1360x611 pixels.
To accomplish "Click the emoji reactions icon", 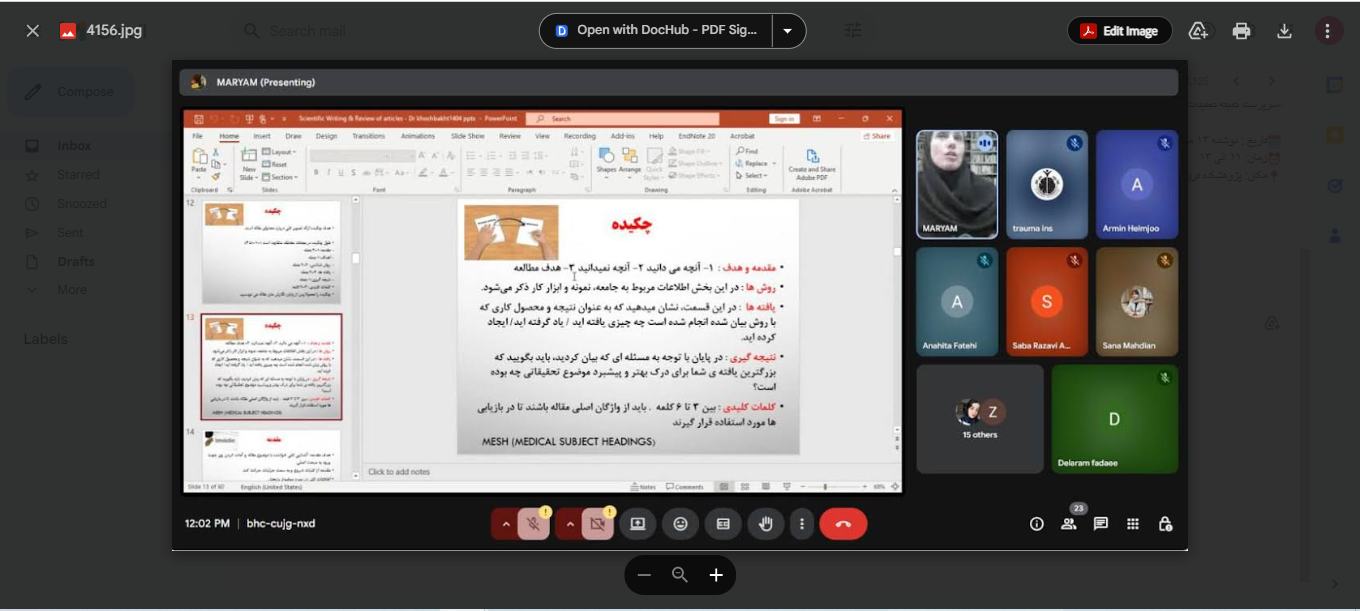I will [680, 523].
